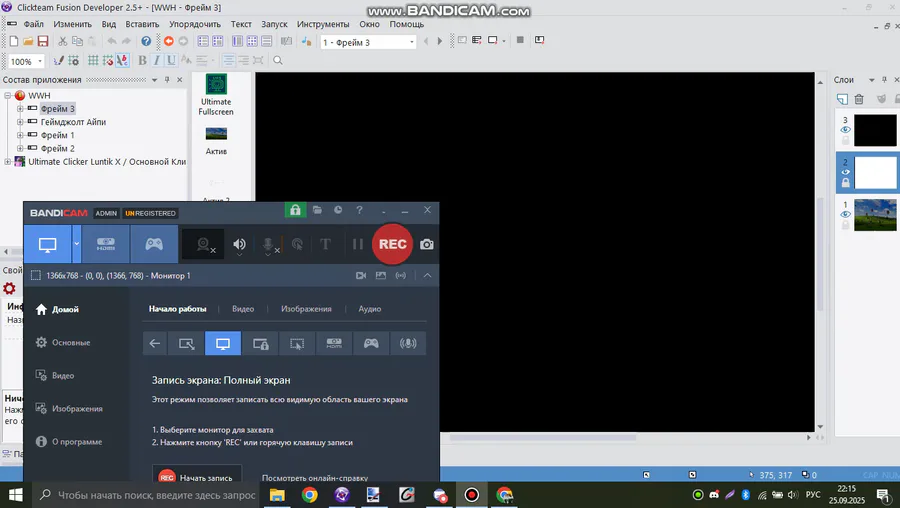This screenshot has height=508, width=900.
Task: Open Bandicam scheduled recording clock icon
Action: pyautogui.click(x=338, y=210)
